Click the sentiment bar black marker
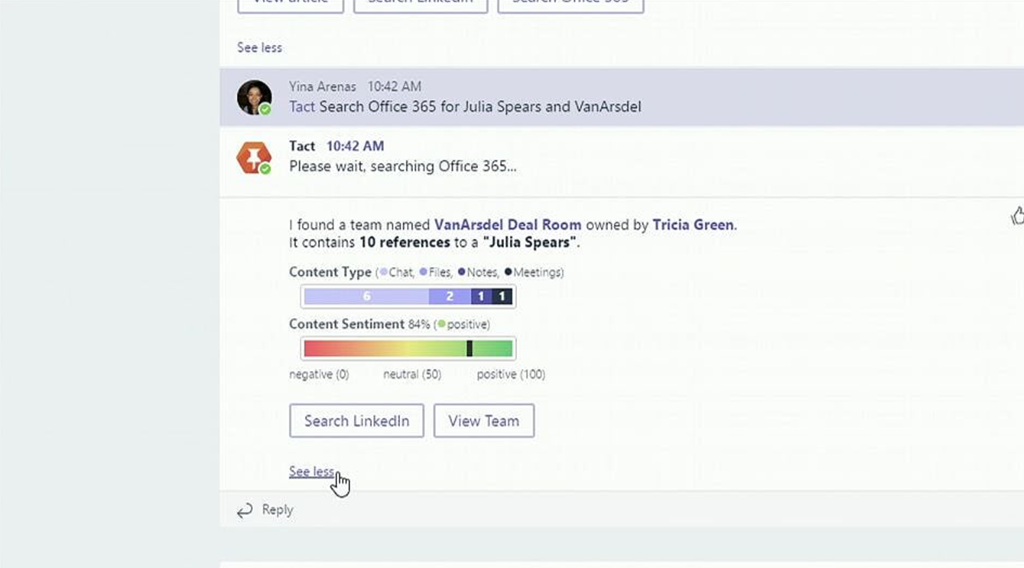The image size is (1024, 568). 469,349
